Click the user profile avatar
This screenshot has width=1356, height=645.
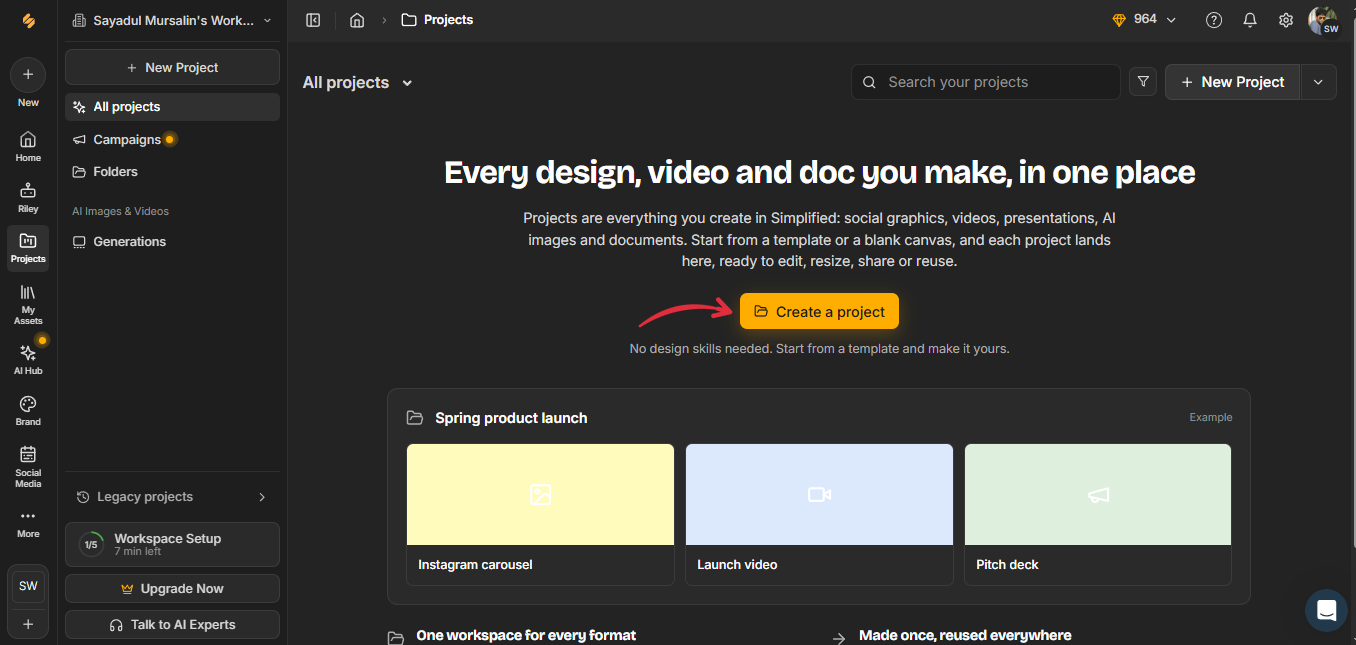point(1323,21)
